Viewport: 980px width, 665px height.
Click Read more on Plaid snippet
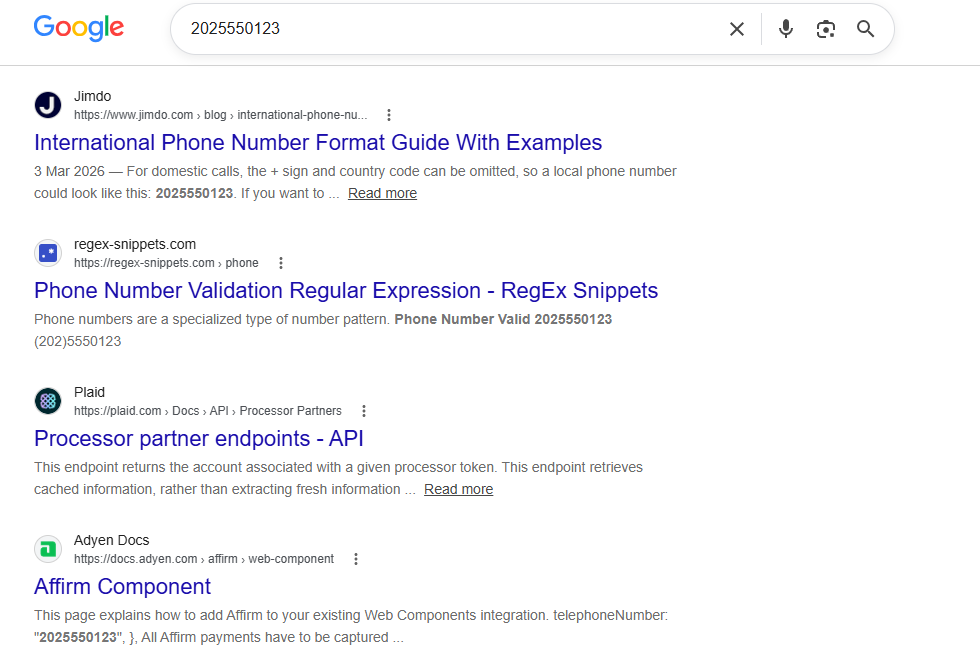click(x=459, y=489)
